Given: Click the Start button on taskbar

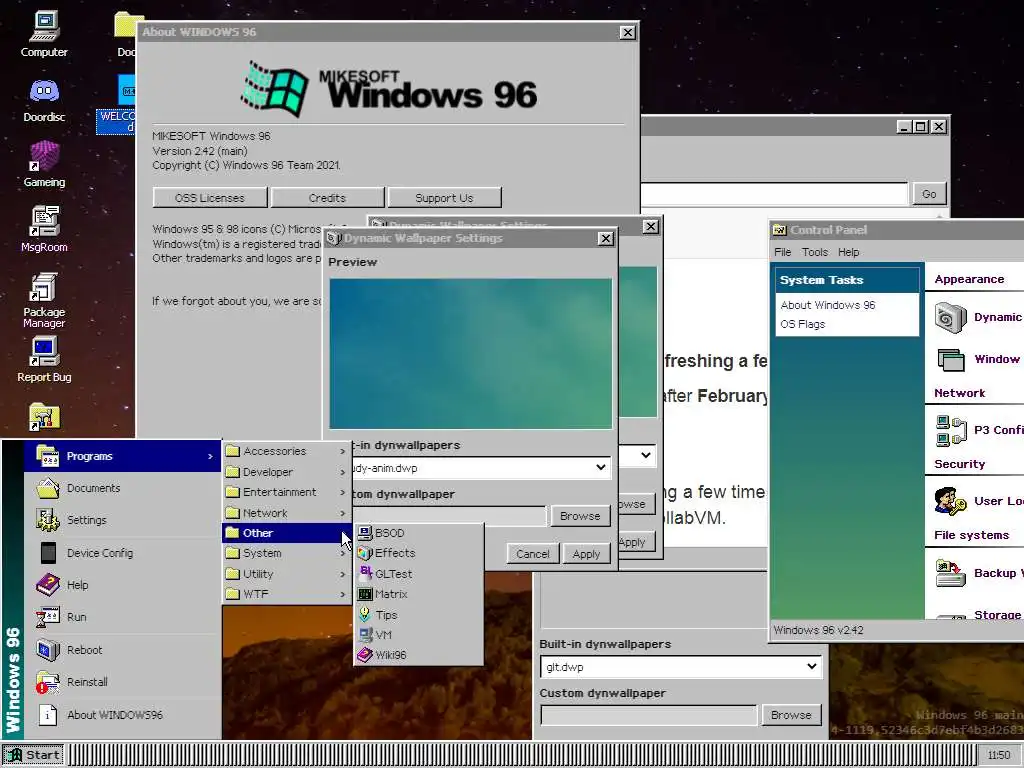Looking at the screenshot, I should pyautogui.click(x=33, y=755).
